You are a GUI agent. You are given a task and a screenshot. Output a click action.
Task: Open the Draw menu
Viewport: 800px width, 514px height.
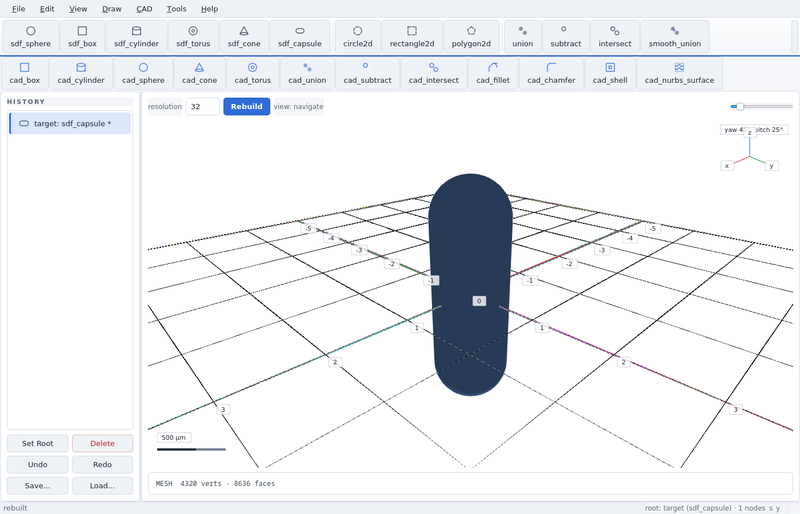[x=112, y=9]
